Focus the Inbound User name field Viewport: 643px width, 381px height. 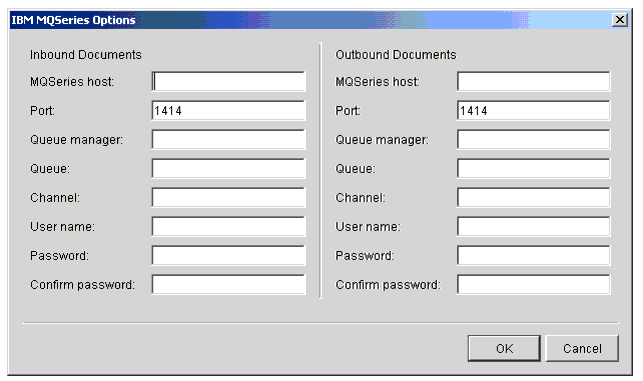coord(228,226)
